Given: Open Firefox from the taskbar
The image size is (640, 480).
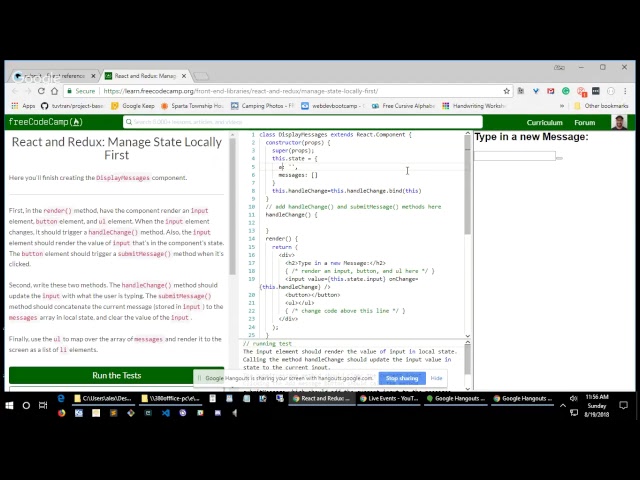Looking at the screenshot, I should coord(61,413).
